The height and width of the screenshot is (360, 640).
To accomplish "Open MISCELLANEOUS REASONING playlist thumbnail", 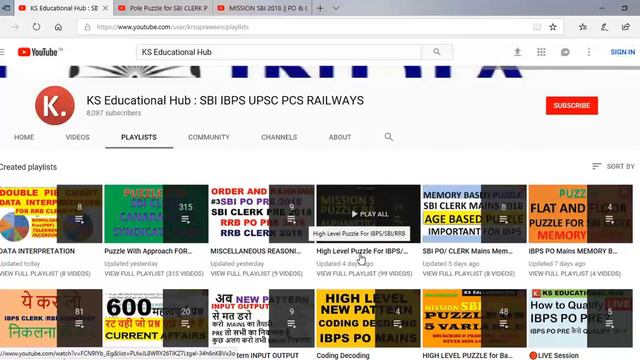I will point(262,214).
